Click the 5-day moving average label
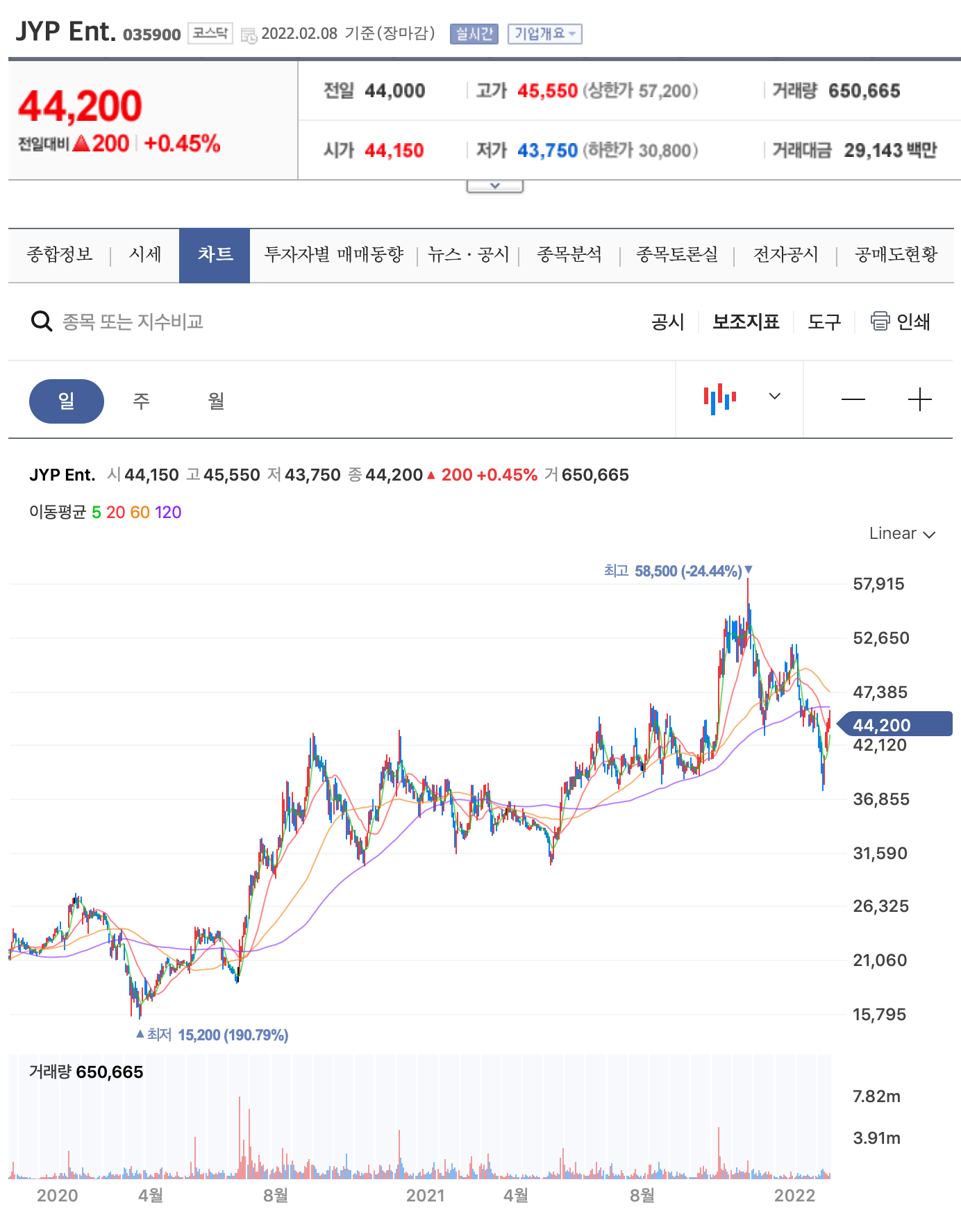Screen dimensions: 961x1232 96,513
